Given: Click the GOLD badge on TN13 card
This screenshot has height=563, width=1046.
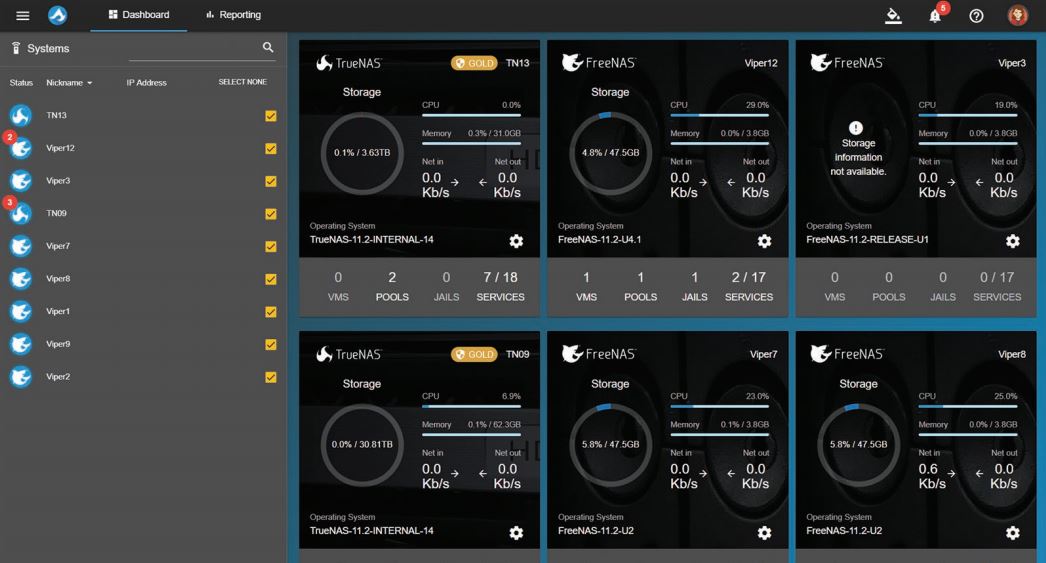Looking at the screenshot, I should click(474, 63).
